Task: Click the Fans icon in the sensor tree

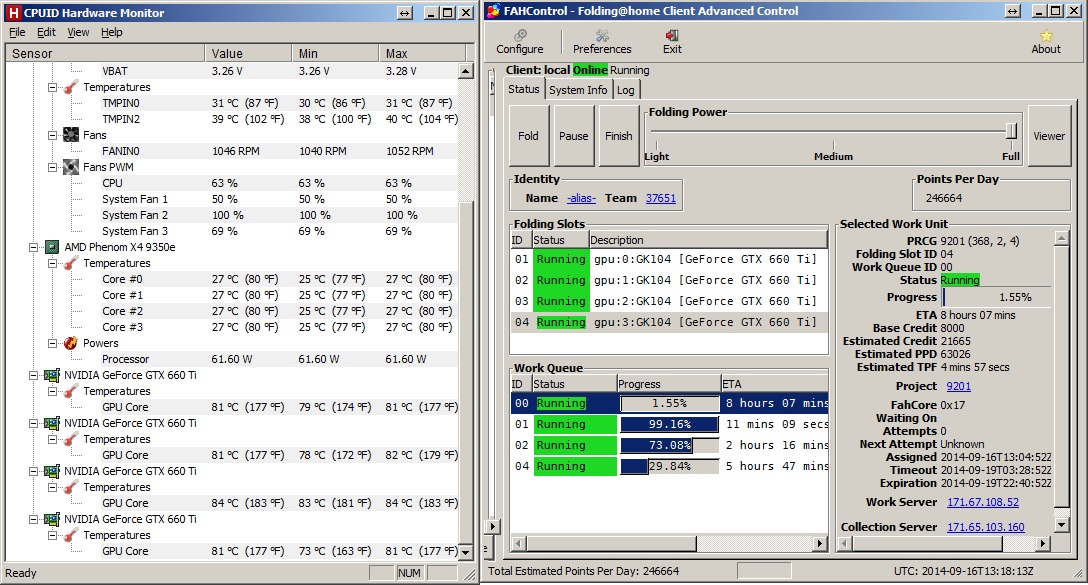Action: (71, 135)
